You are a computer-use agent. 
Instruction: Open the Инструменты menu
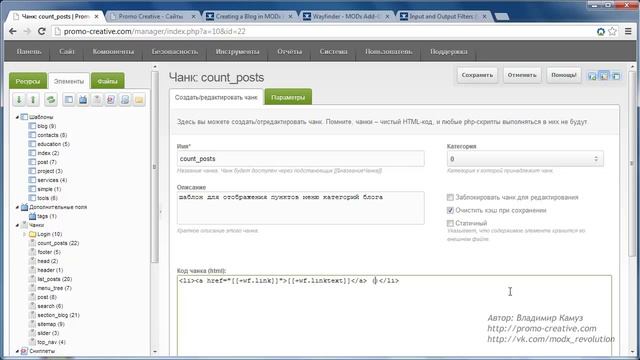click(237, 51)
